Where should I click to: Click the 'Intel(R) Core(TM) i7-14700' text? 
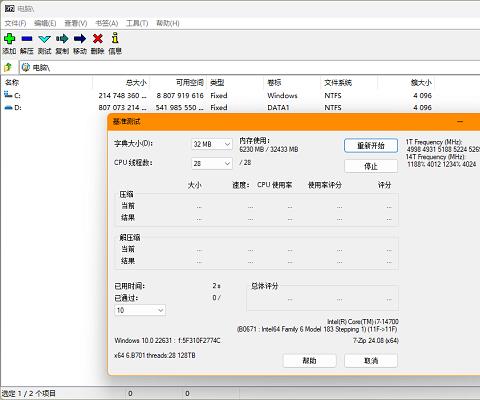pos(363,322)
